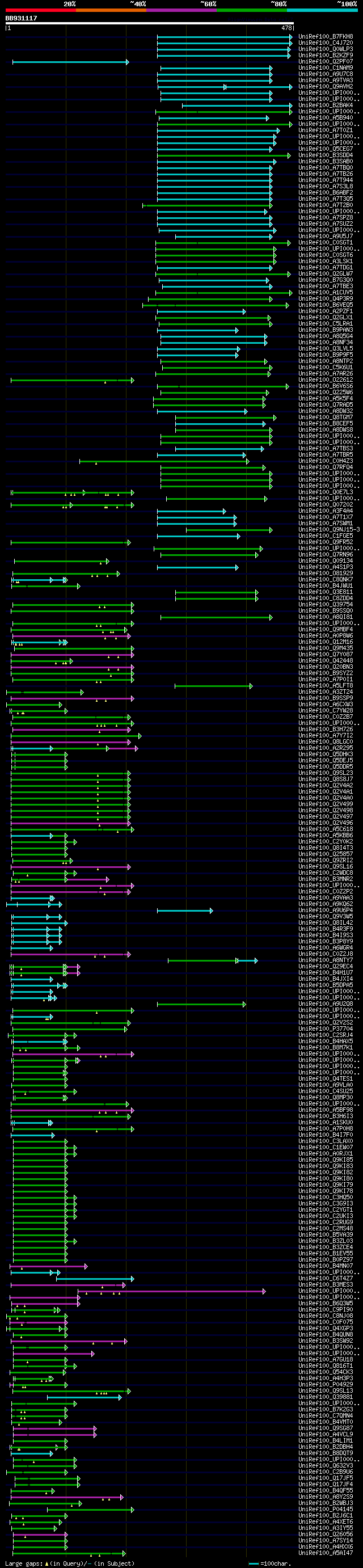
Task: Select hit label UniRef100_P04145
Action: click(325, 1509)
